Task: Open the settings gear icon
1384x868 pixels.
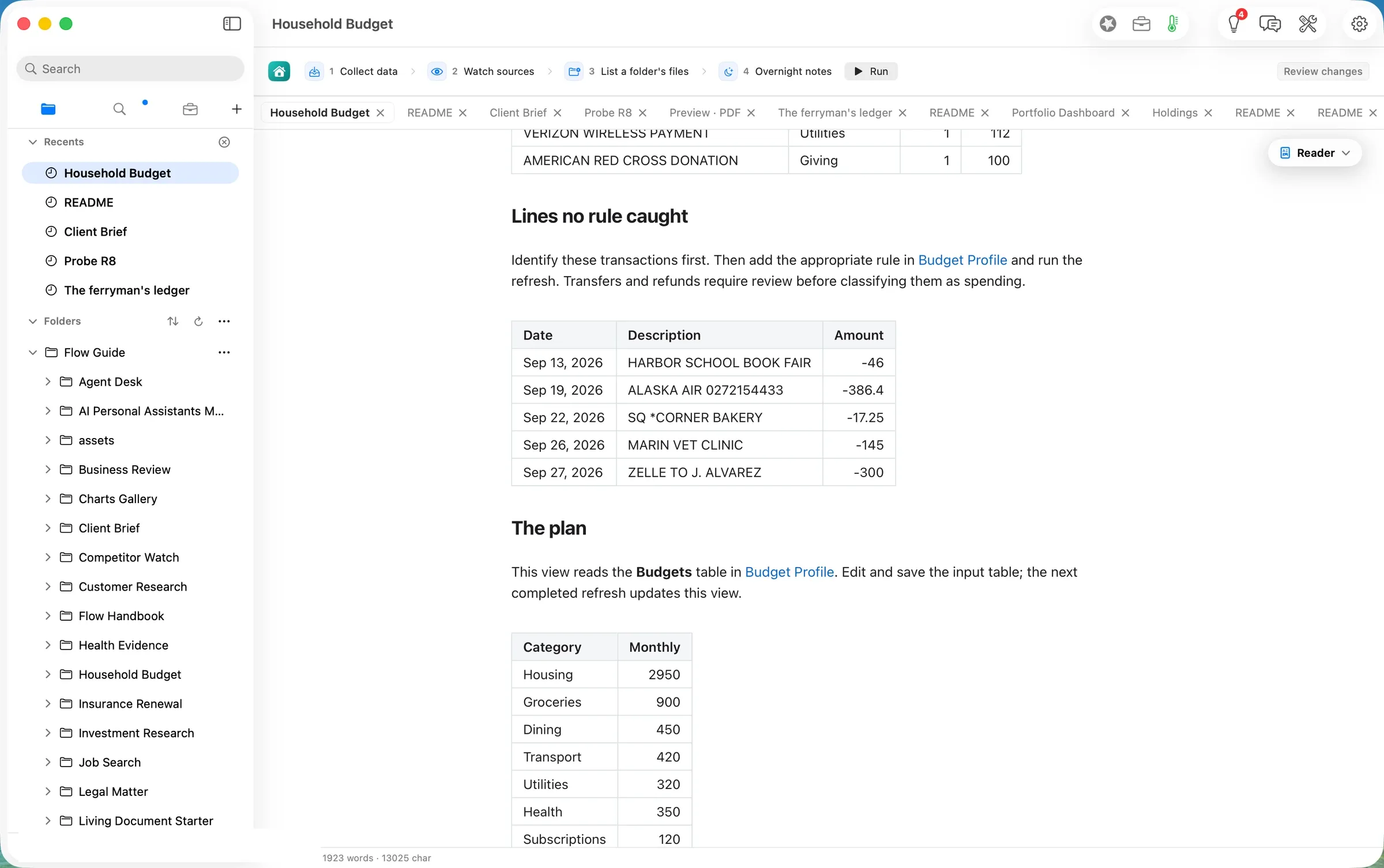Action: click(x=1359, y=24)
